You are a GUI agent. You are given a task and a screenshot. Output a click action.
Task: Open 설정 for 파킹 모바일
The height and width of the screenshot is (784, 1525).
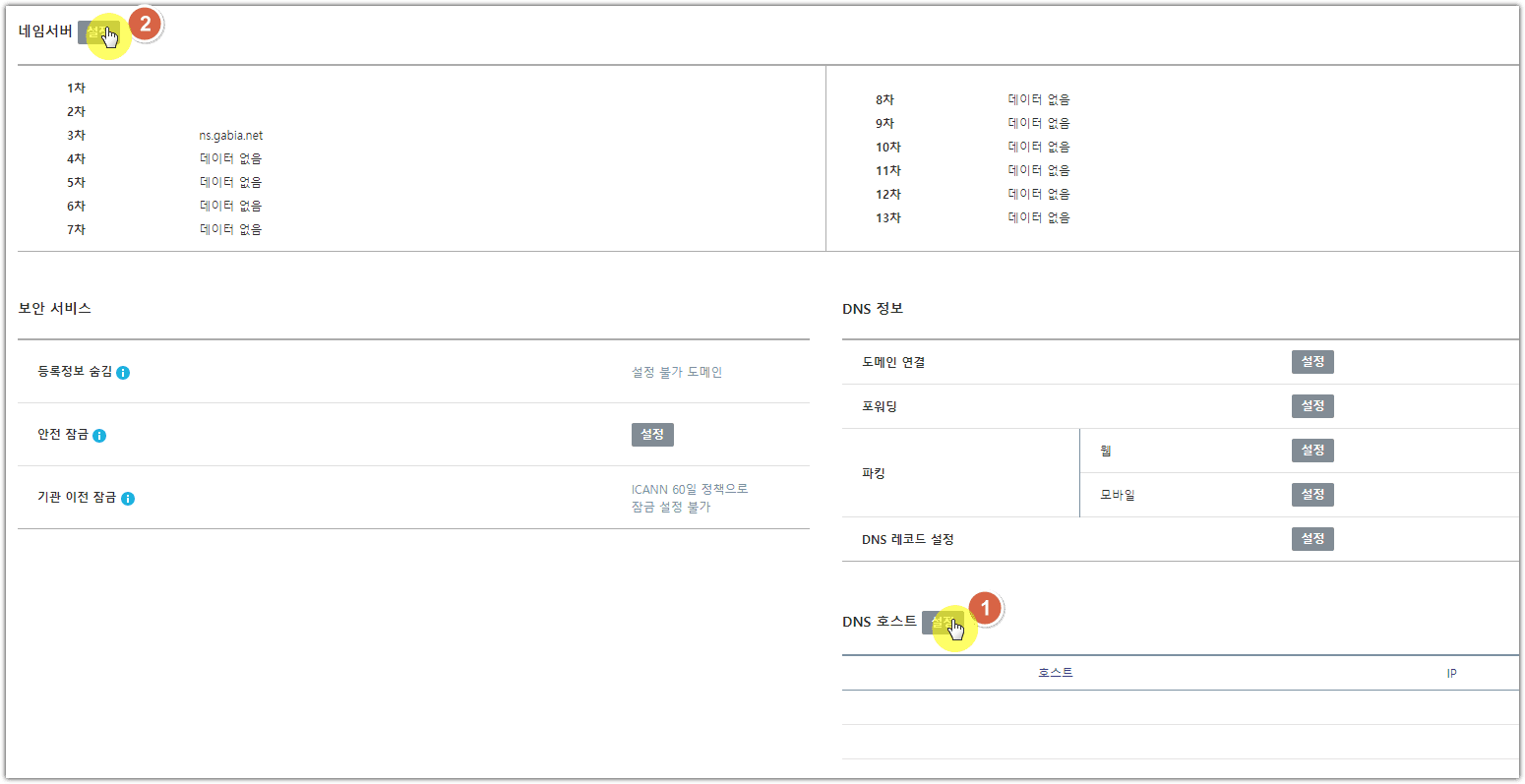point(1312,495)
